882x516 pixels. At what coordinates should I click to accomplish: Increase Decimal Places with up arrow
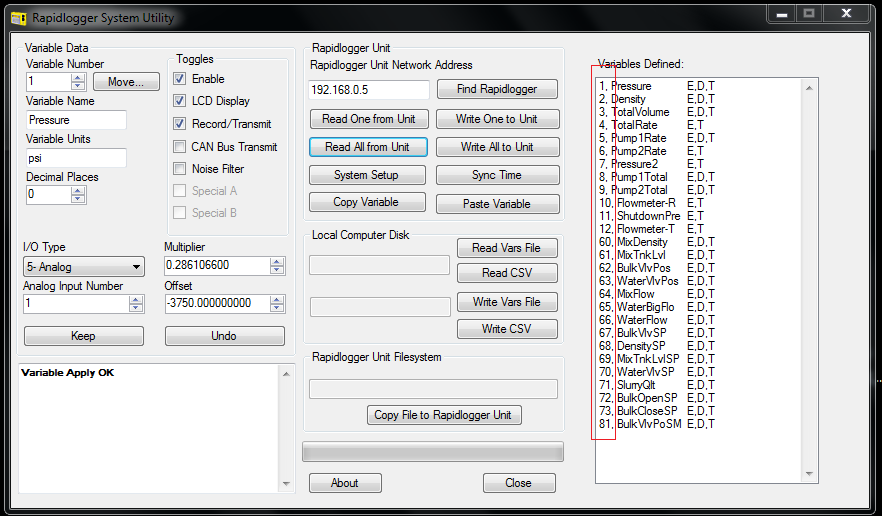78,191
